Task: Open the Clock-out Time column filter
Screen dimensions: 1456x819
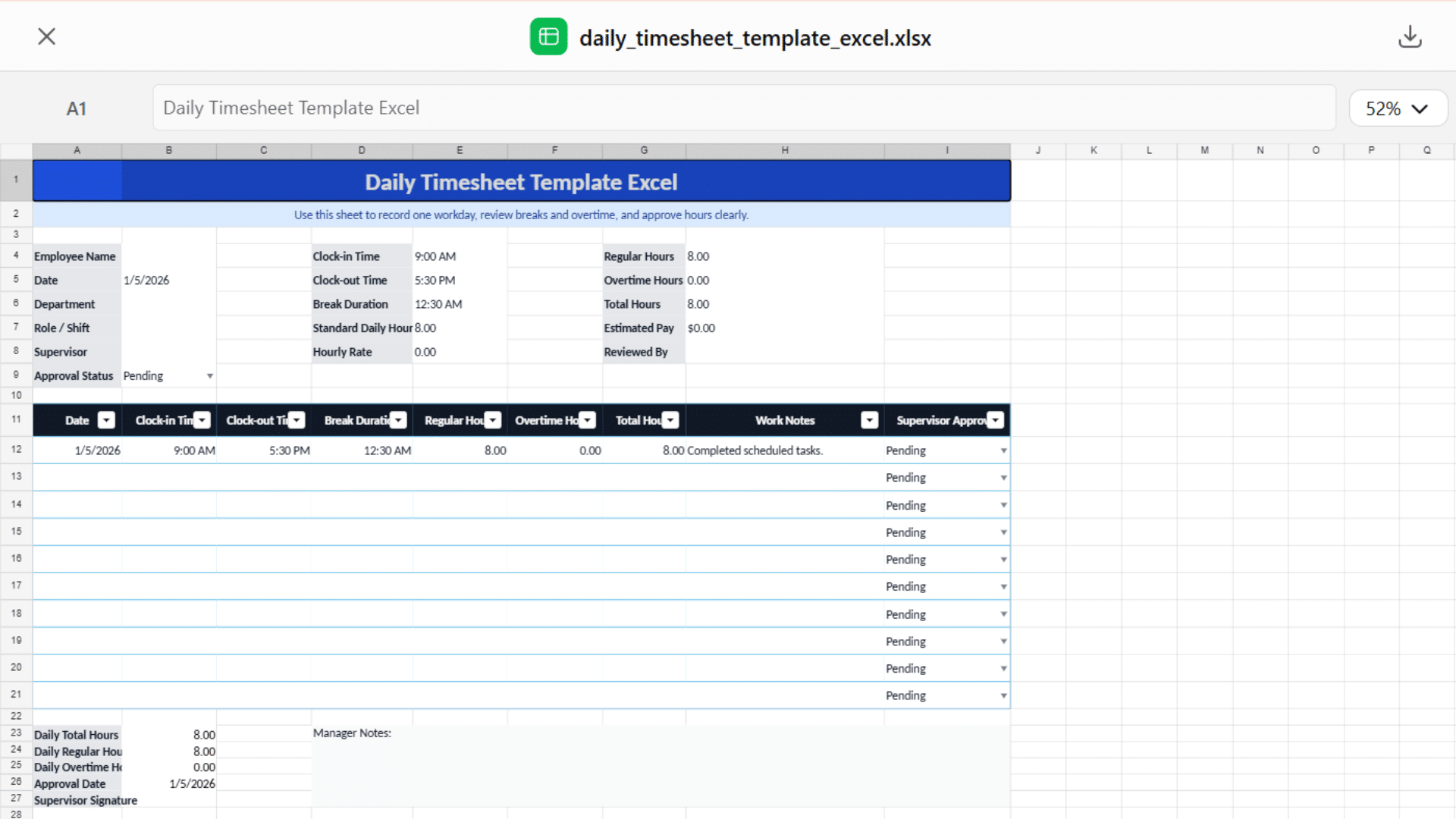Action: point(297,420)
